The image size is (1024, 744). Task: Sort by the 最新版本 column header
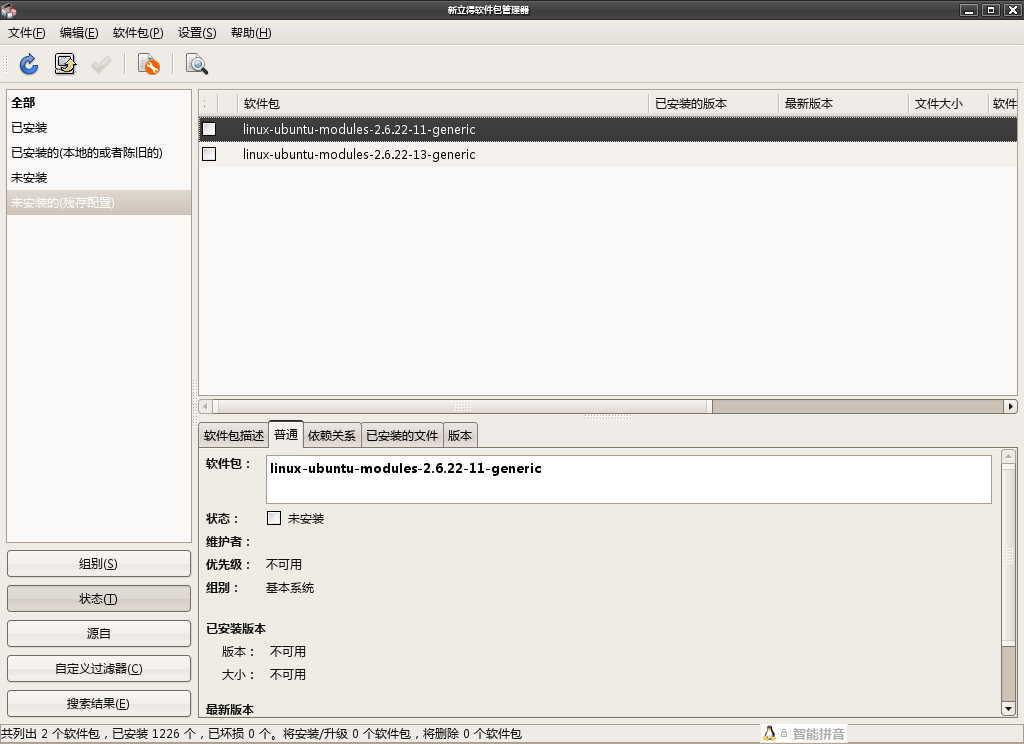point(843,103)
